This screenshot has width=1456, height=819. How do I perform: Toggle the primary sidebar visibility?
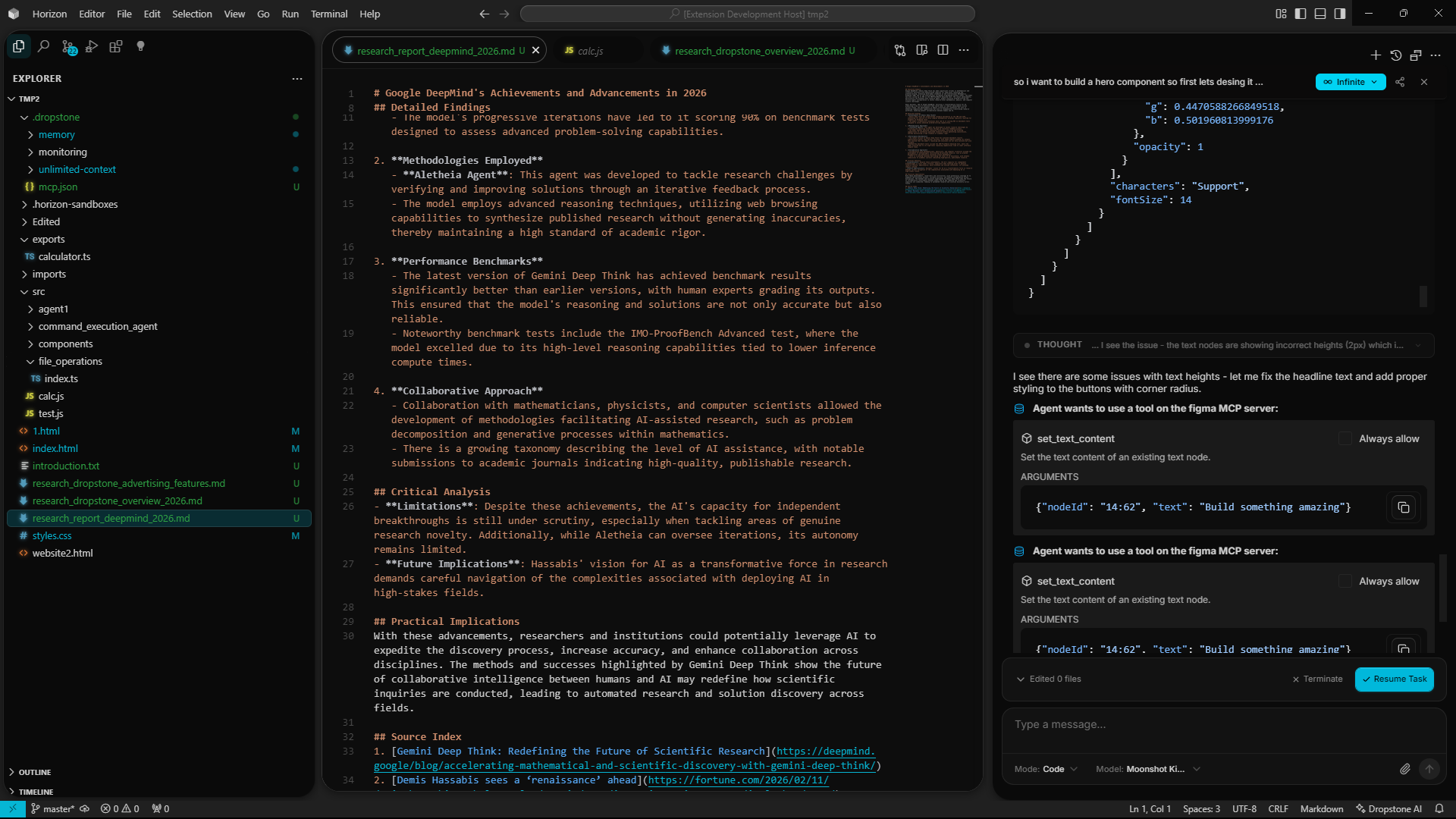click(x=1299, y=13)
